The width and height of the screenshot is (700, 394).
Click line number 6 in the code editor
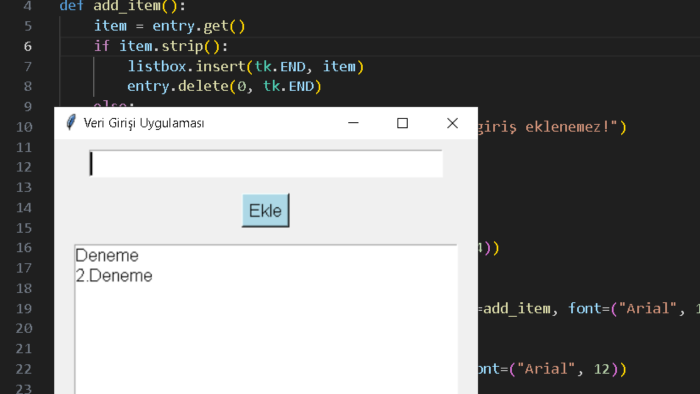(28, 46)
